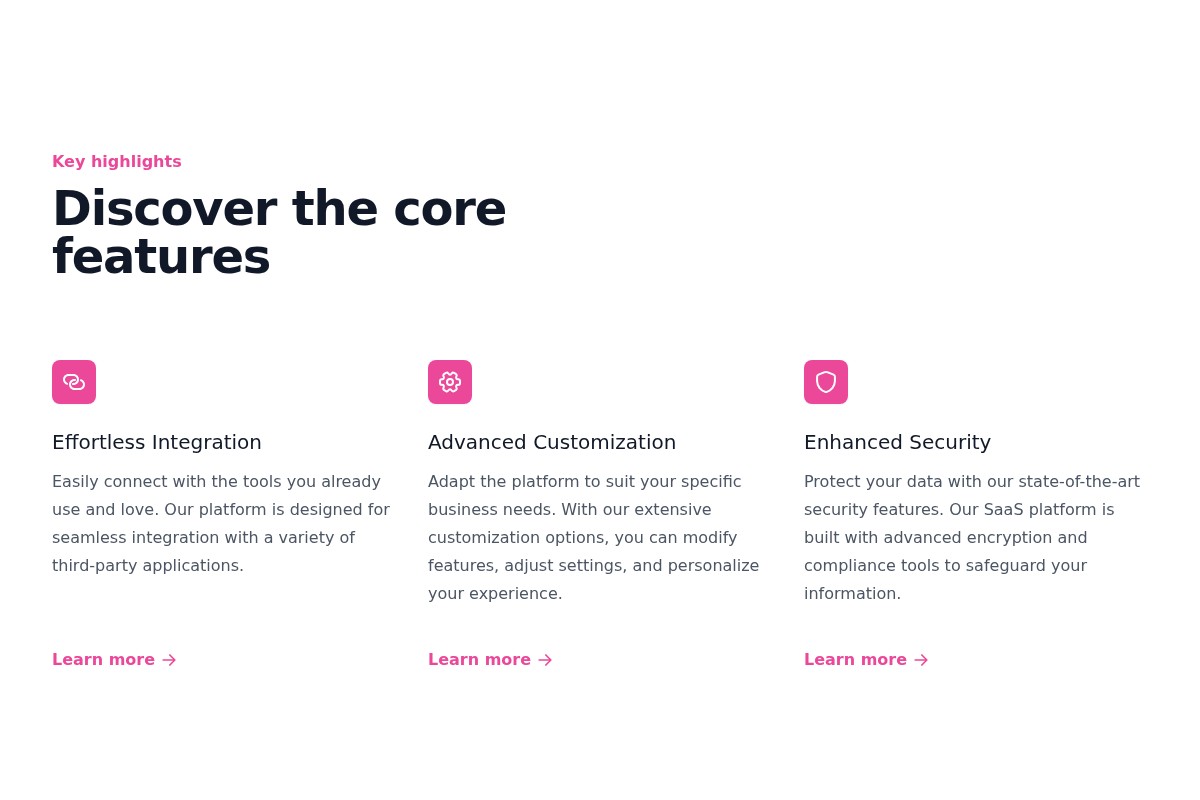Click the Effortless Integration description text
This screenshot has height=800, width=1200.
coord(221,523)
